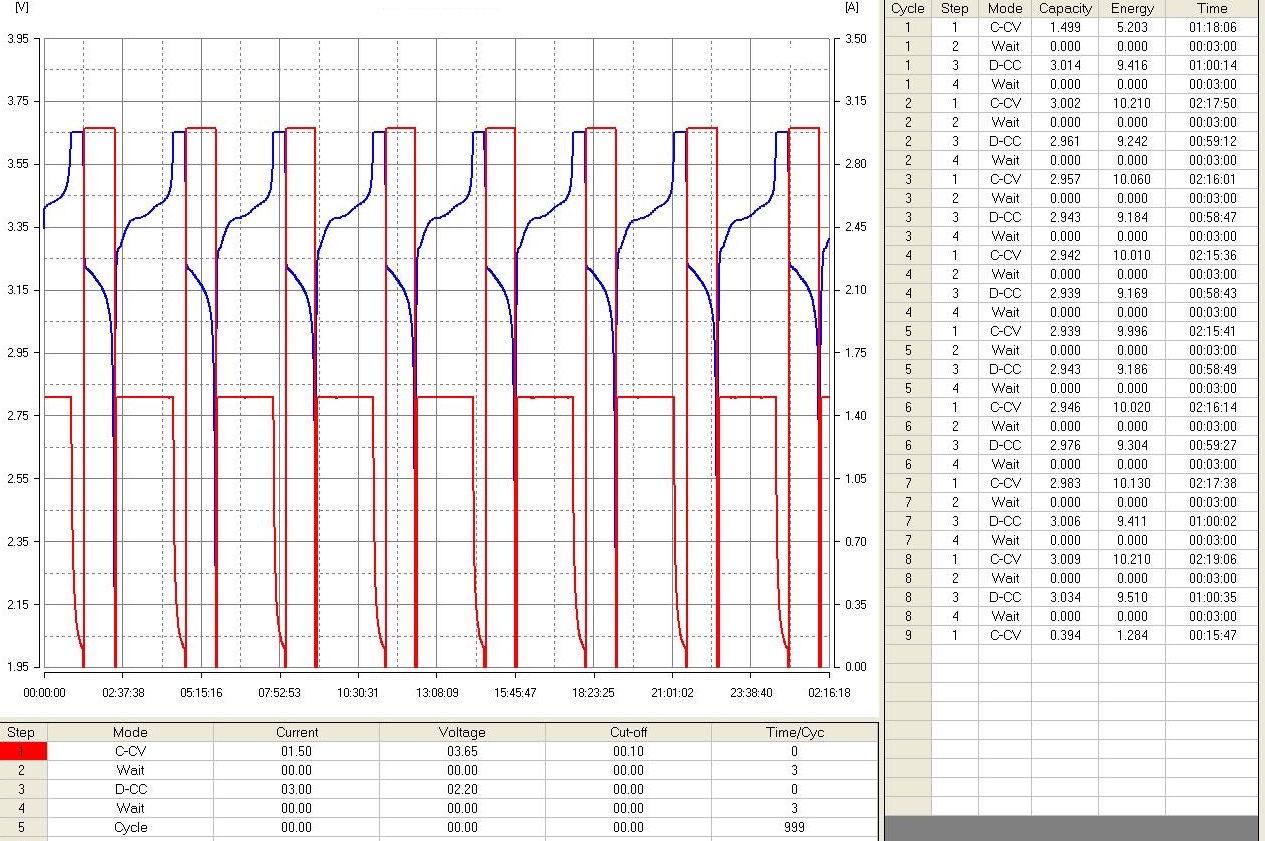This screenshot has width=1265, height=841.
Task: Click the Cut-off column header
Action: click(629, 732)
